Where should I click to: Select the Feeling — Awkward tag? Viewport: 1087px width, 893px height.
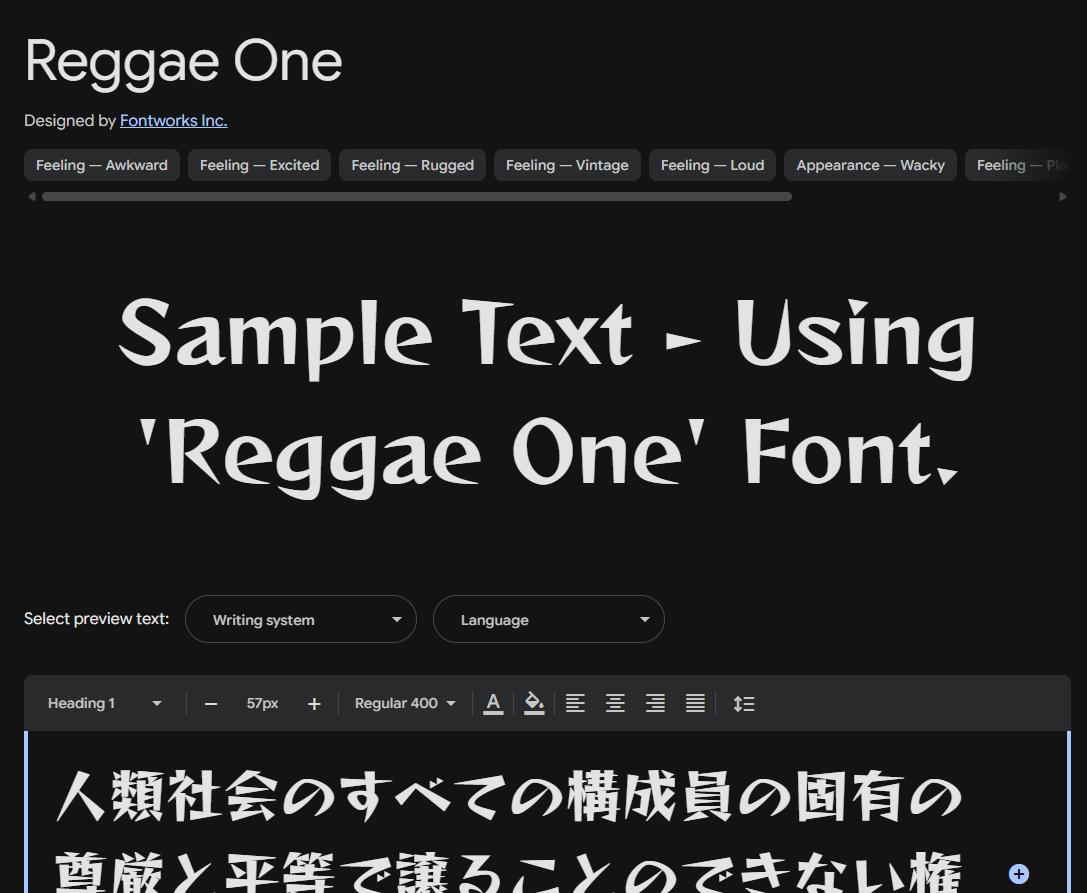tap(102, 165)
